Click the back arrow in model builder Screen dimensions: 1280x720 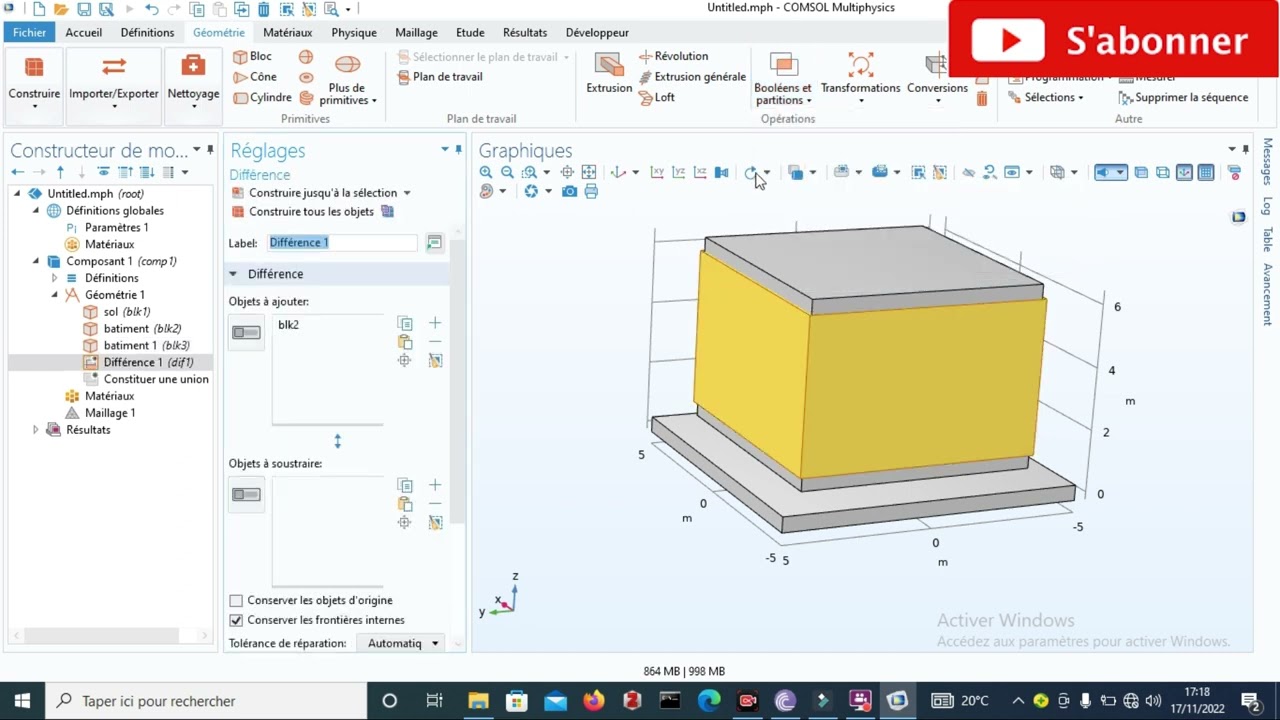tap(17, 172)
